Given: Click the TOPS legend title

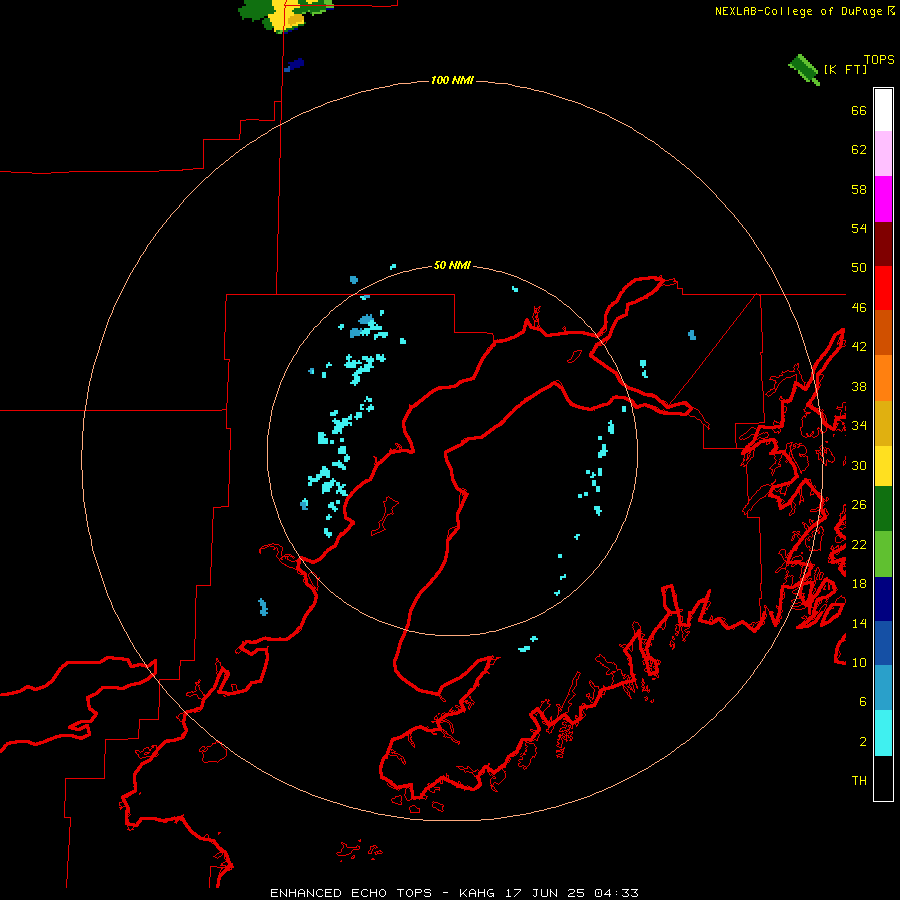Looking at the screenshot, I should tap(879, 60).
